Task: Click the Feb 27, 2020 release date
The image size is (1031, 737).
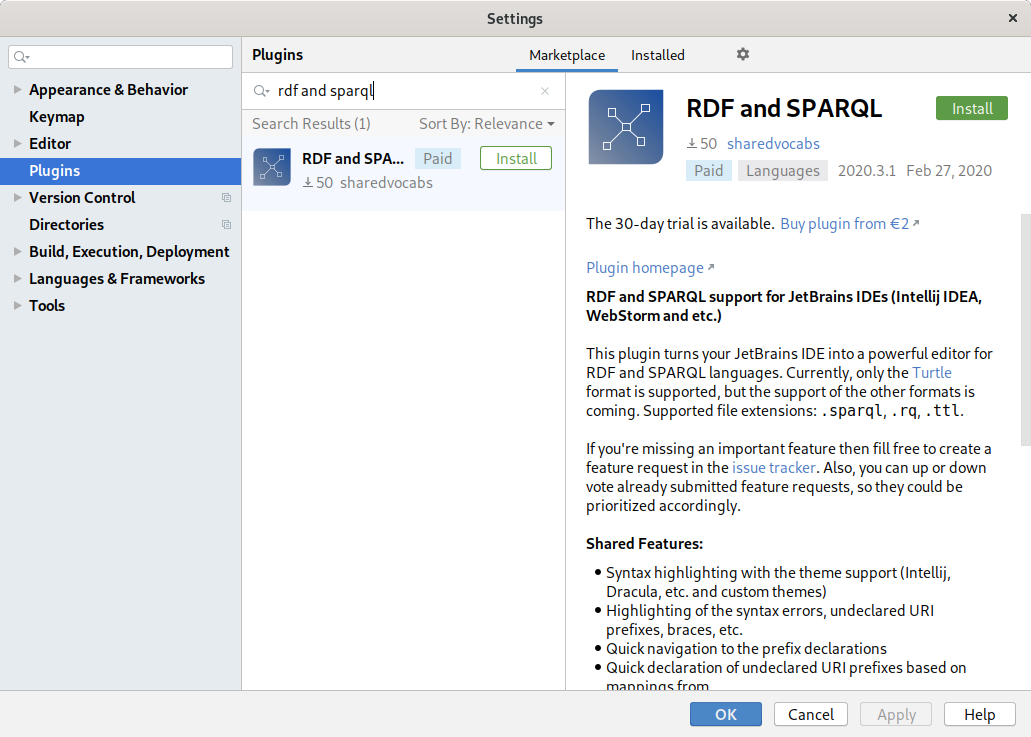Action: 949,171
